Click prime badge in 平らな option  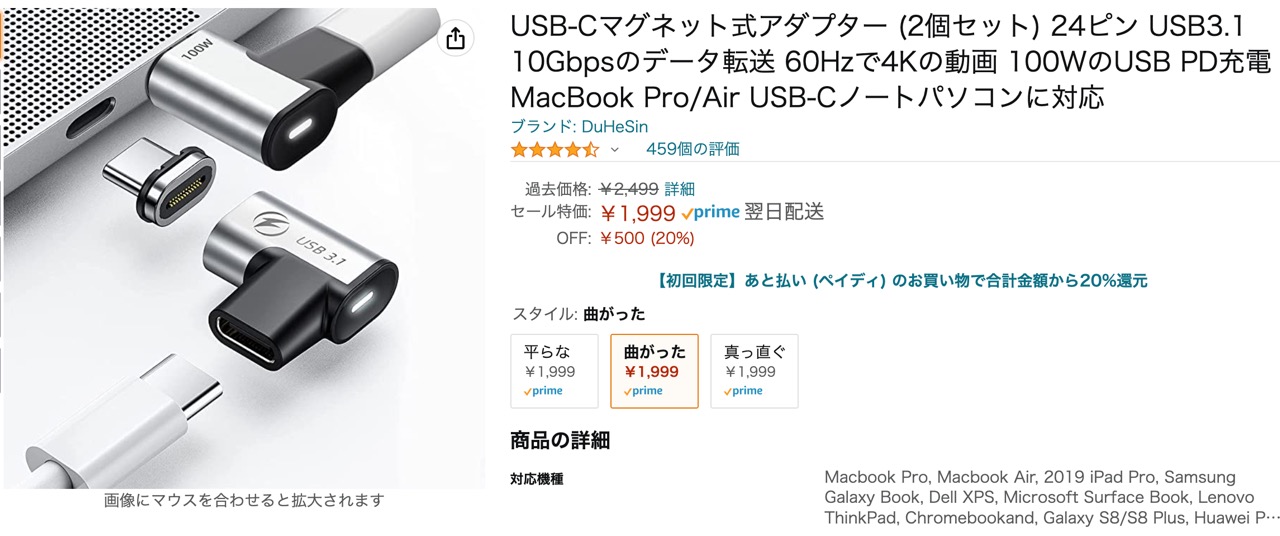coord(544,391)
